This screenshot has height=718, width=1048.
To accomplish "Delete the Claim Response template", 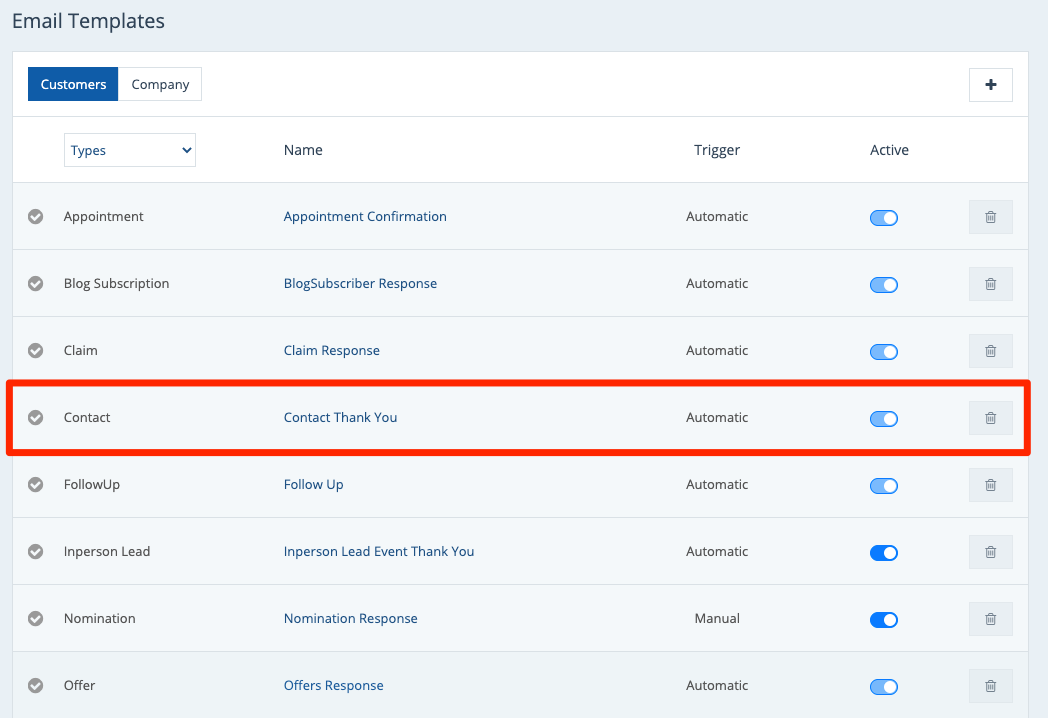I will pyautogui.click(x=990, y=351).
